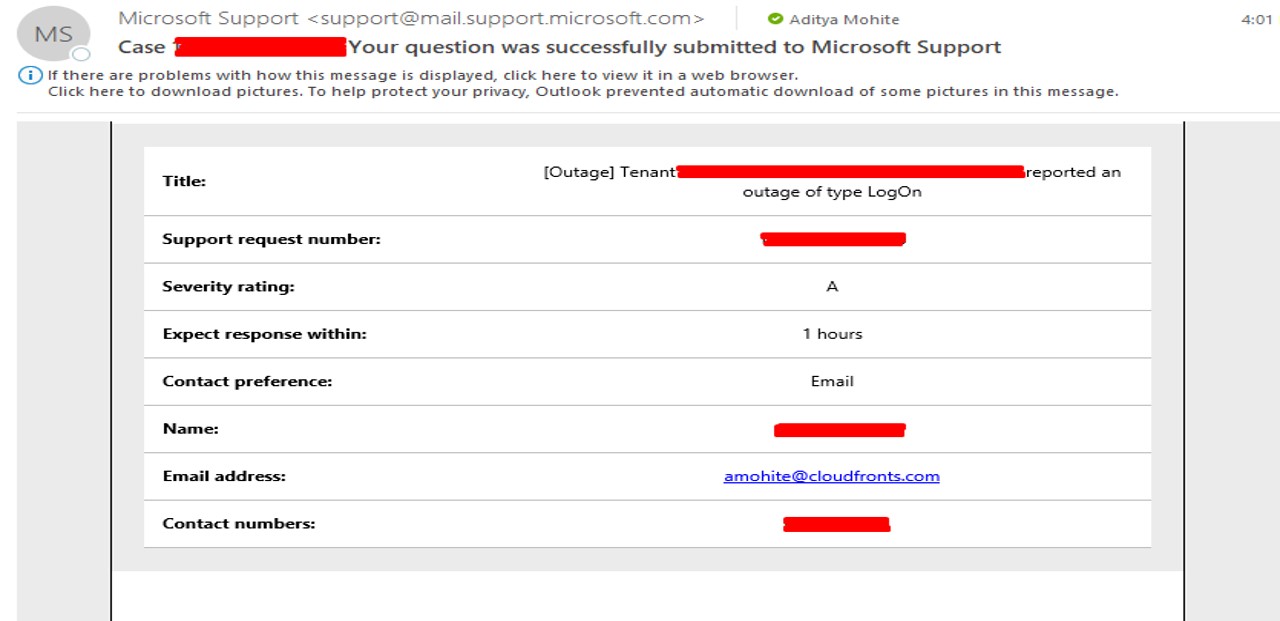Image resolution: width=1280 pixels, height=621 pixels.
Task: Click the green presence icon beside Aditya Mohite
Action: pos(775,19)
